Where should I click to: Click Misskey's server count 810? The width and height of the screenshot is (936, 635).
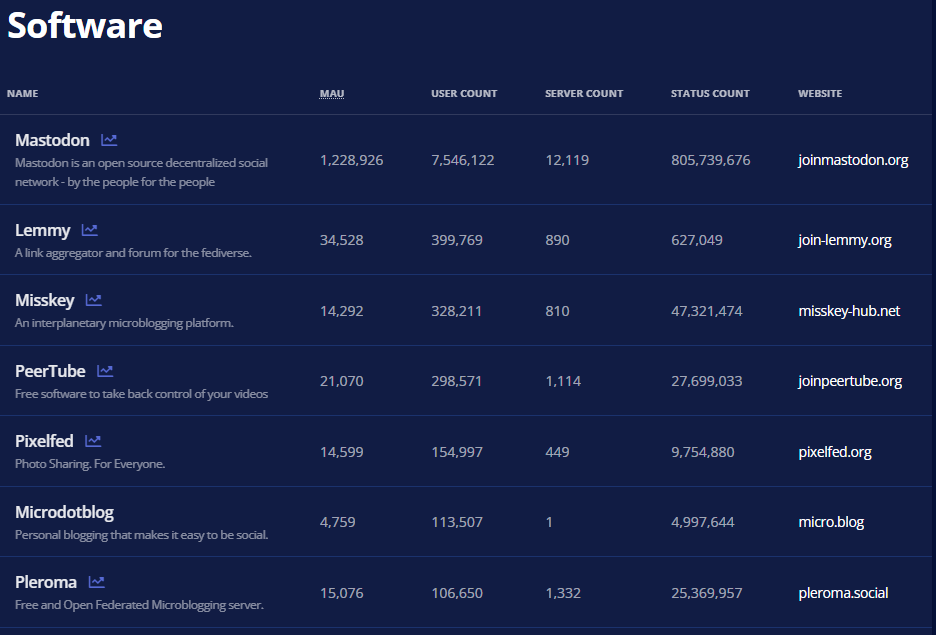[557, 311]
